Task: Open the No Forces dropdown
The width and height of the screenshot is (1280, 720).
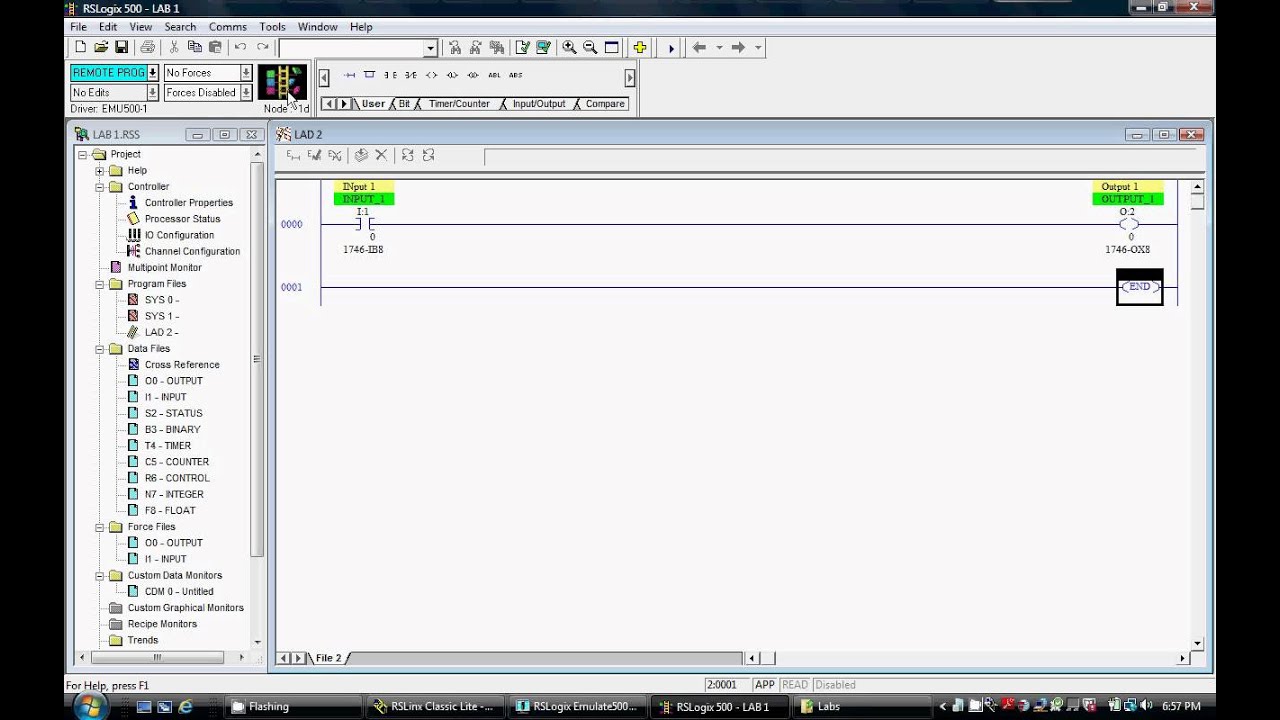Action: (246, 73)
